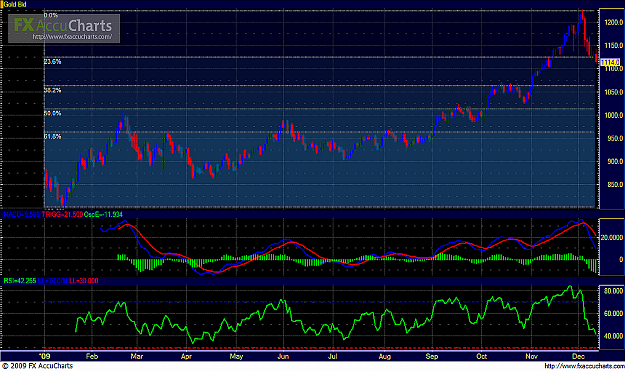Click the RSI=42.255 indicator readout
This screenshot has width=625, height=371.
click(x=20, y=281)
